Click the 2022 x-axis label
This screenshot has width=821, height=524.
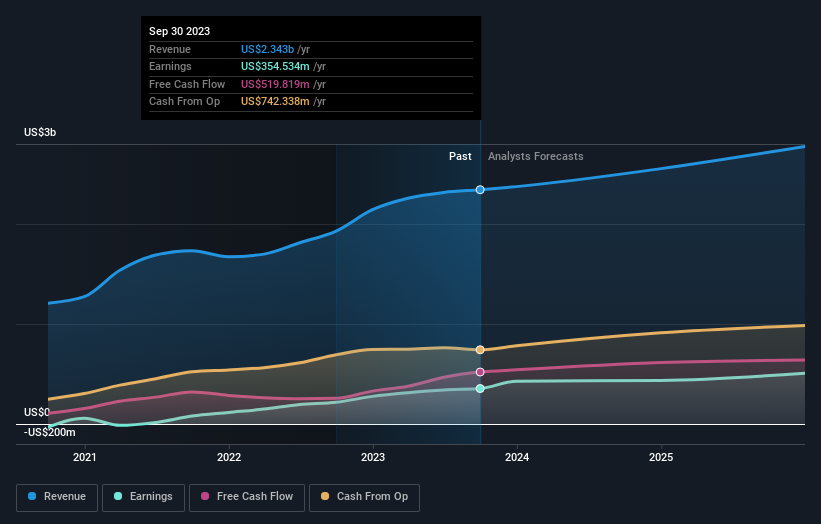(229, 457)
